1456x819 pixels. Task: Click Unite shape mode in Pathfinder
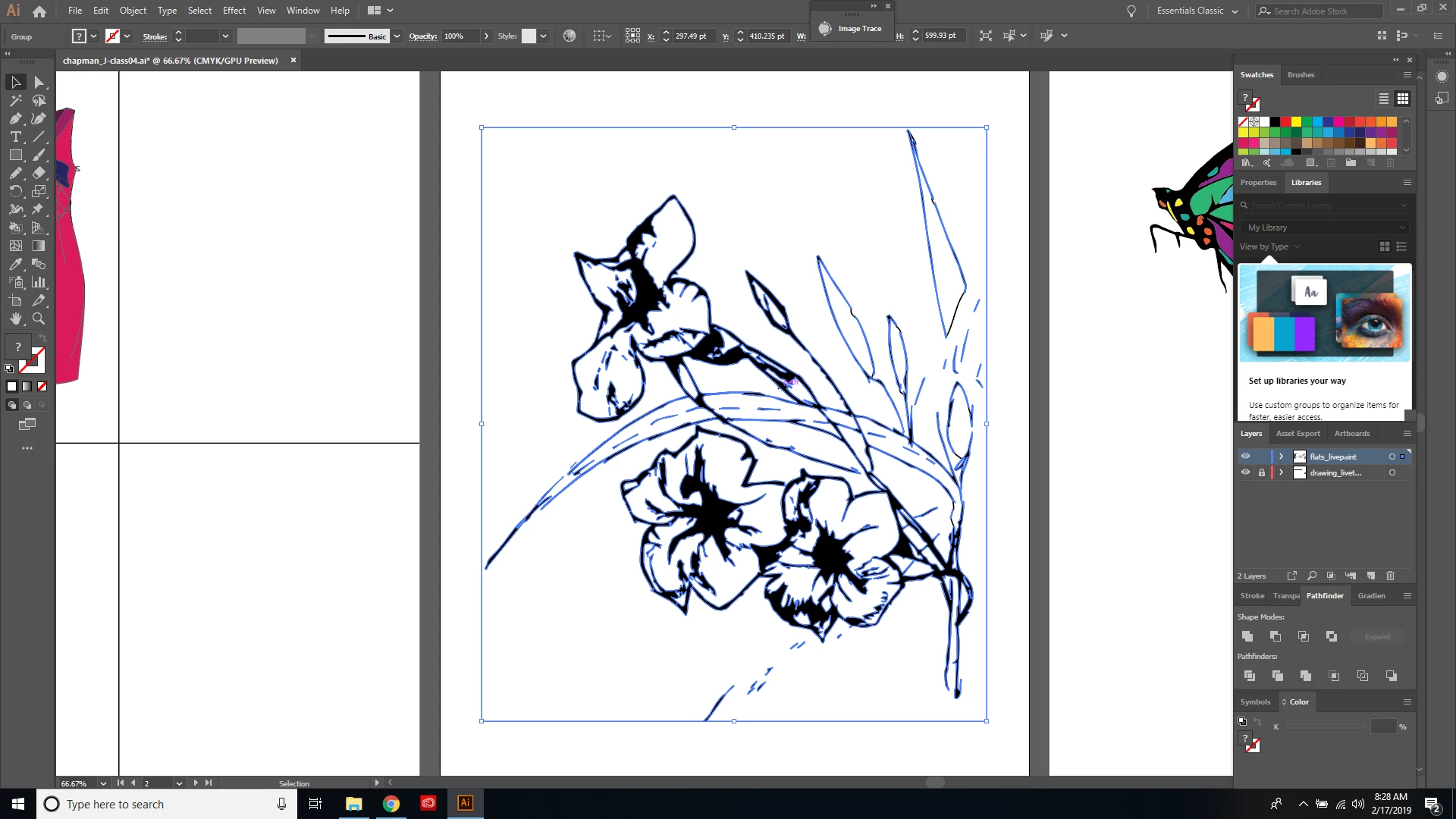1247,636
